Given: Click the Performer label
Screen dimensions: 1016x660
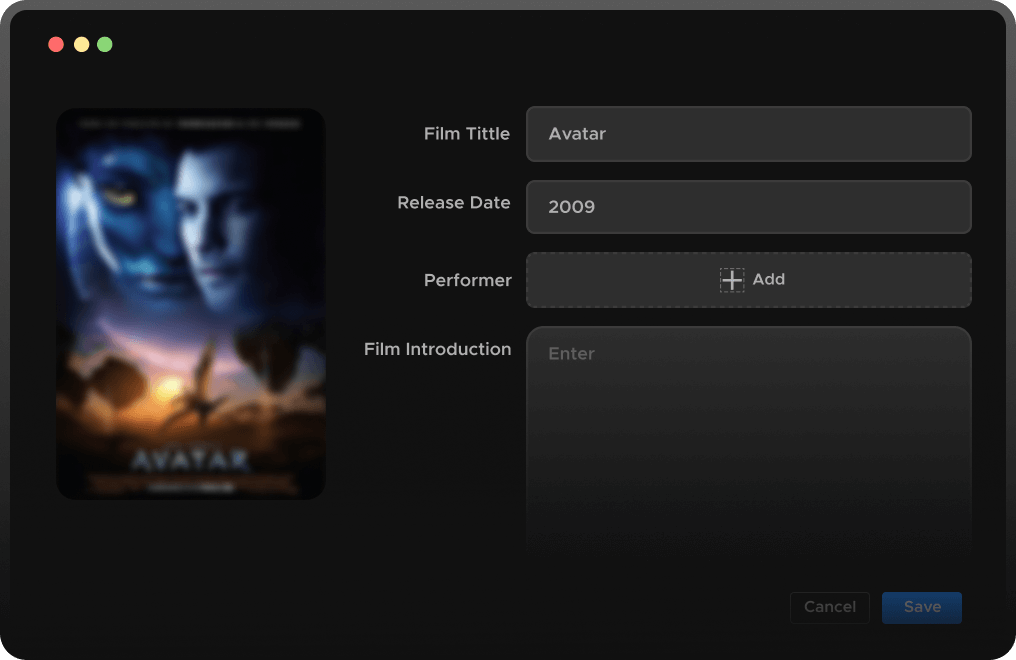Looking at the screenshot, I should 467,281.
